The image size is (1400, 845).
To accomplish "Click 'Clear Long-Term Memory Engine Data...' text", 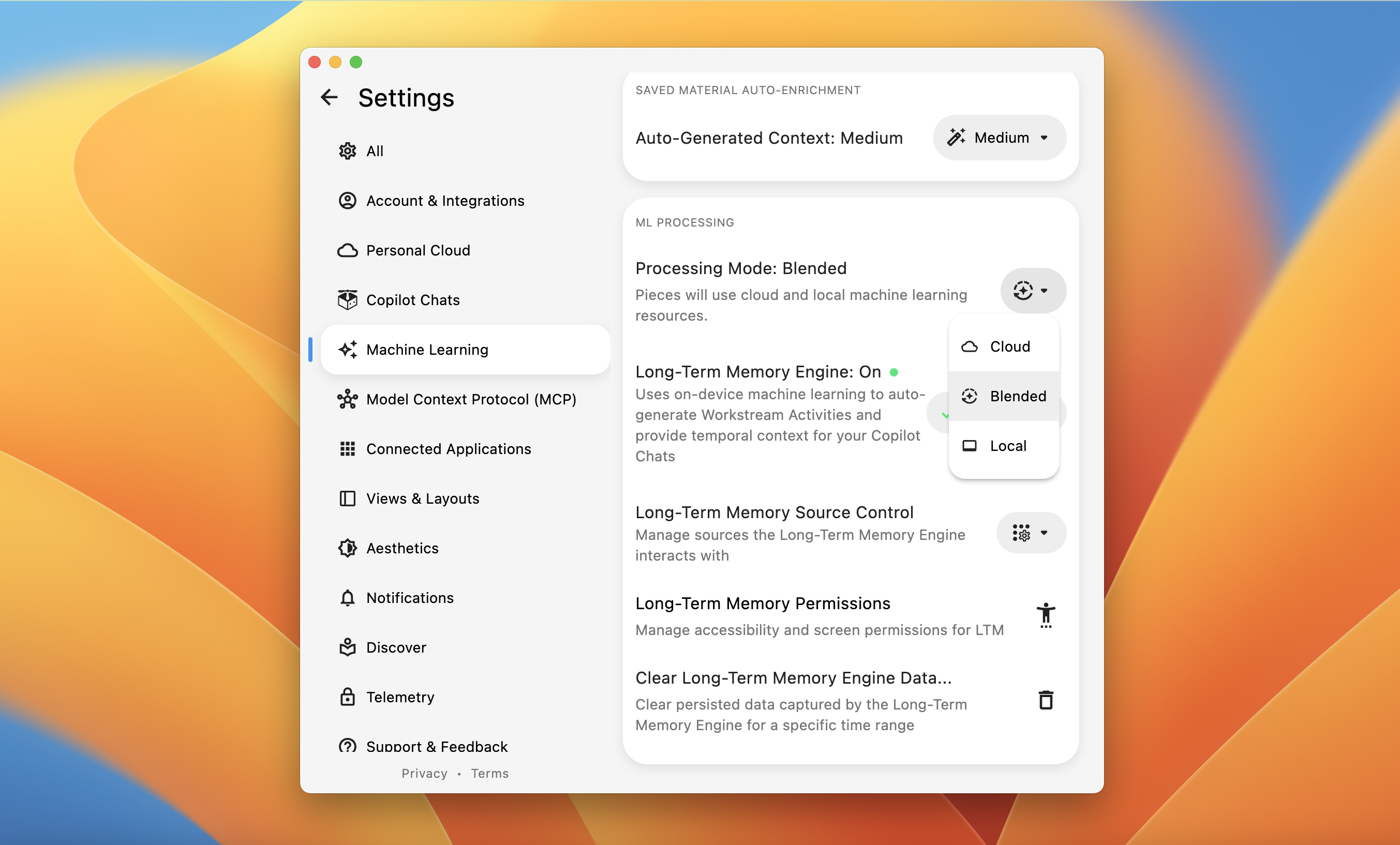I will tap(793, 678).
